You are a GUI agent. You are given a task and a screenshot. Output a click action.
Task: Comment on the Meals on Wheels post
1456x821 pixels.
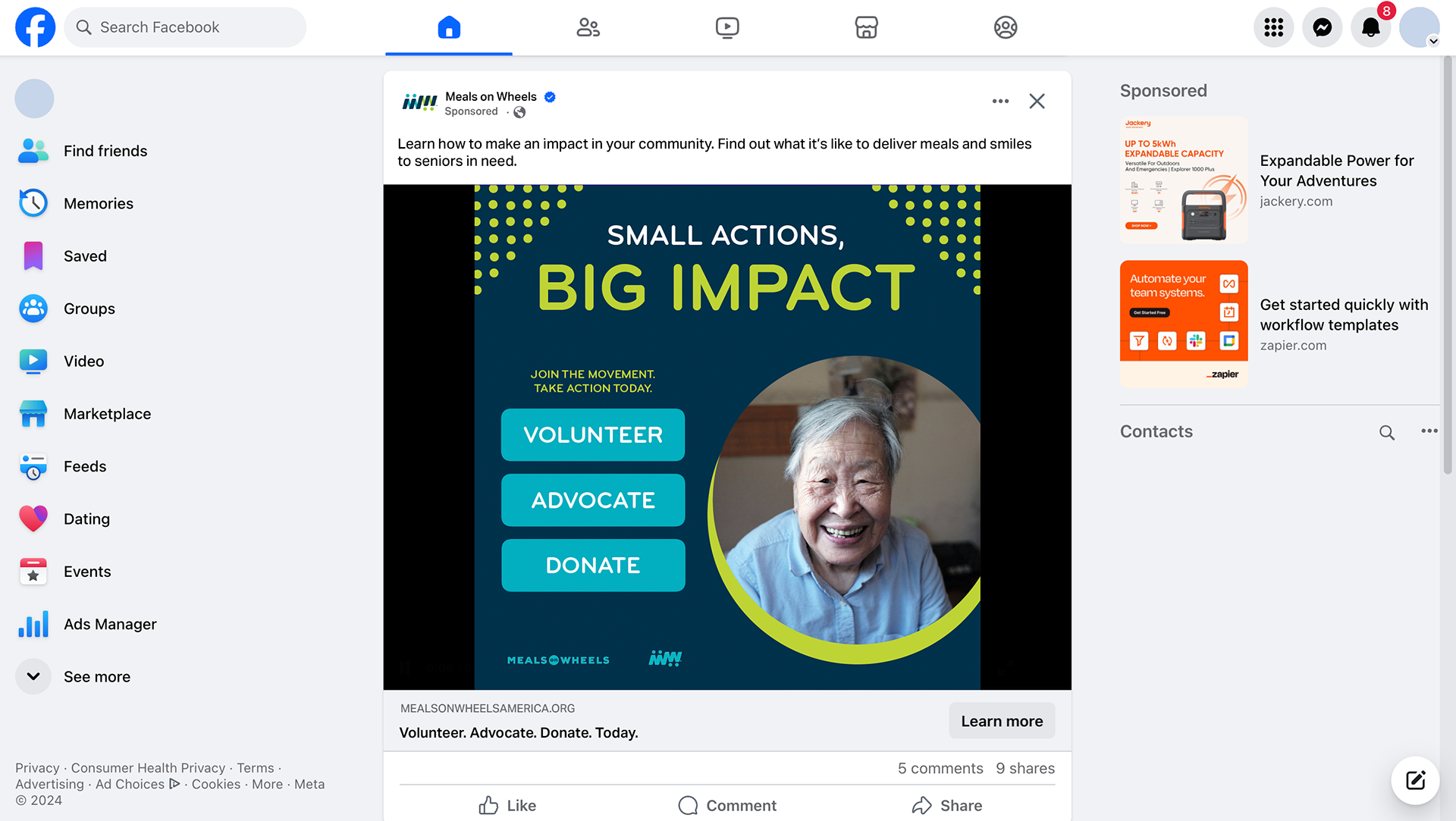coord(727,805)
